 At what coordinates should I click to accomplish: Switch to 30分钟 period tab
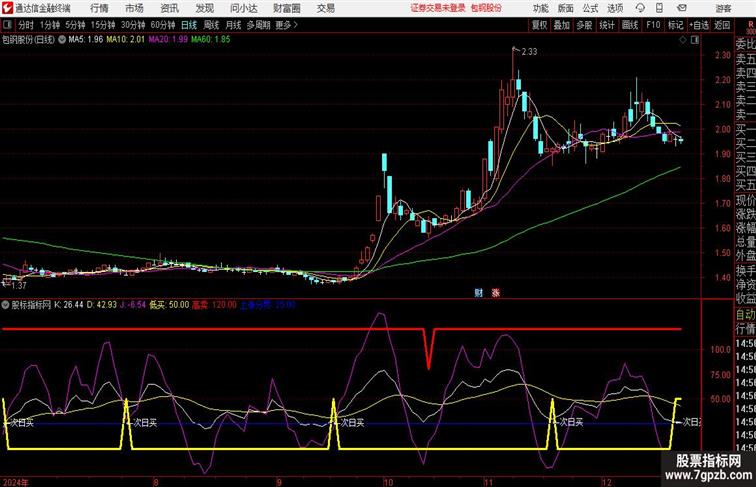click(x=133, y=25)
